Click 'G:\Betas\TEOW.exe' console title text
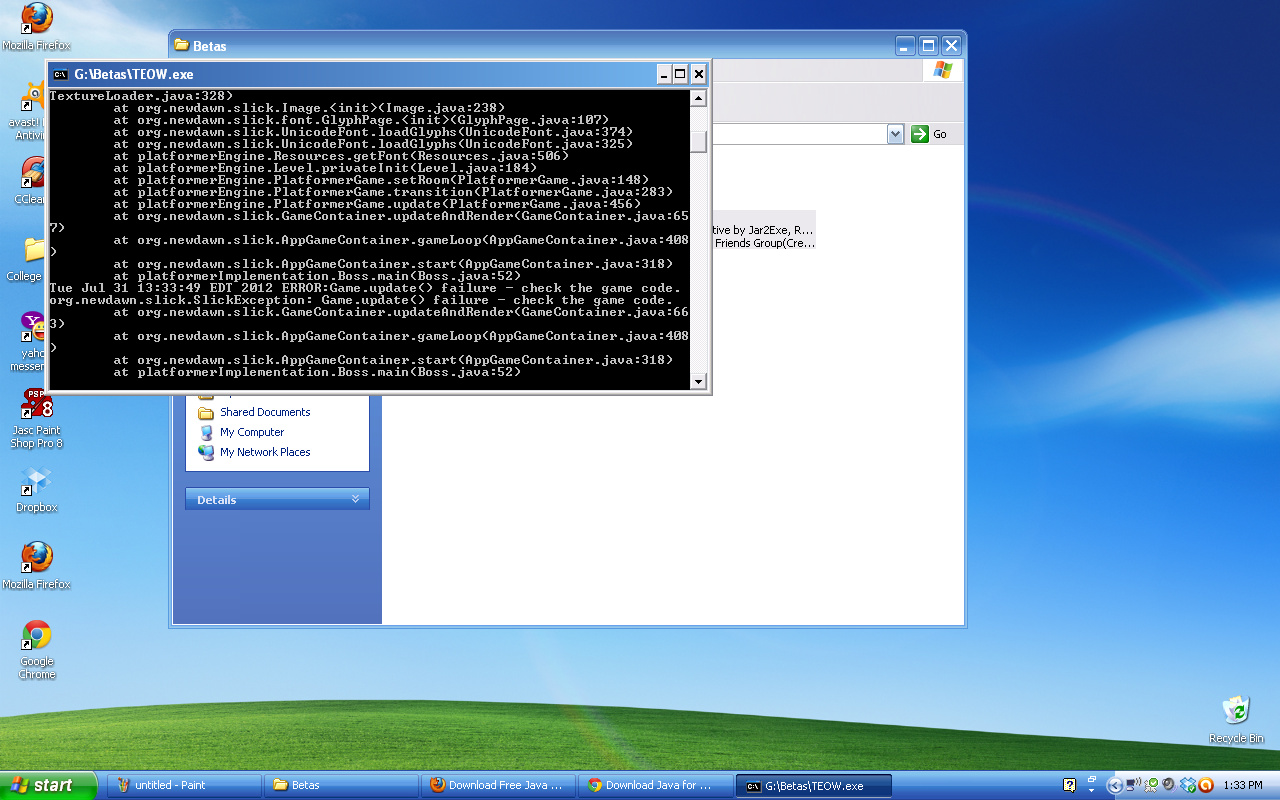Screen dimensions: 1280x800 [134, 74]
